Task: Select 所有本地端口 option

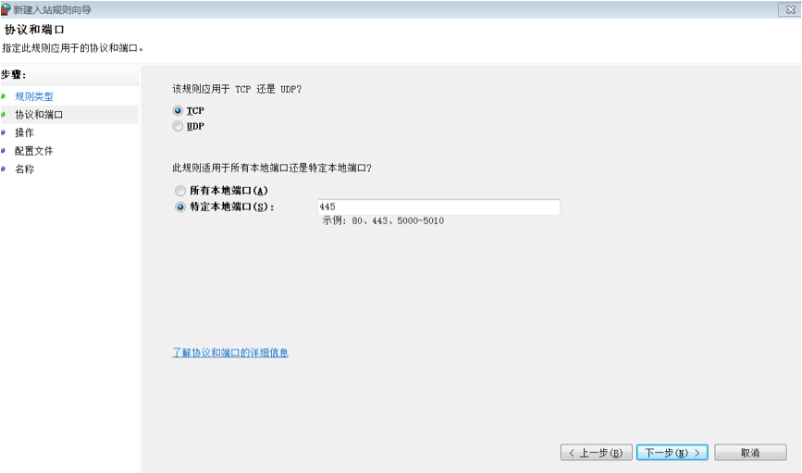Action: [x=180, y=190]
